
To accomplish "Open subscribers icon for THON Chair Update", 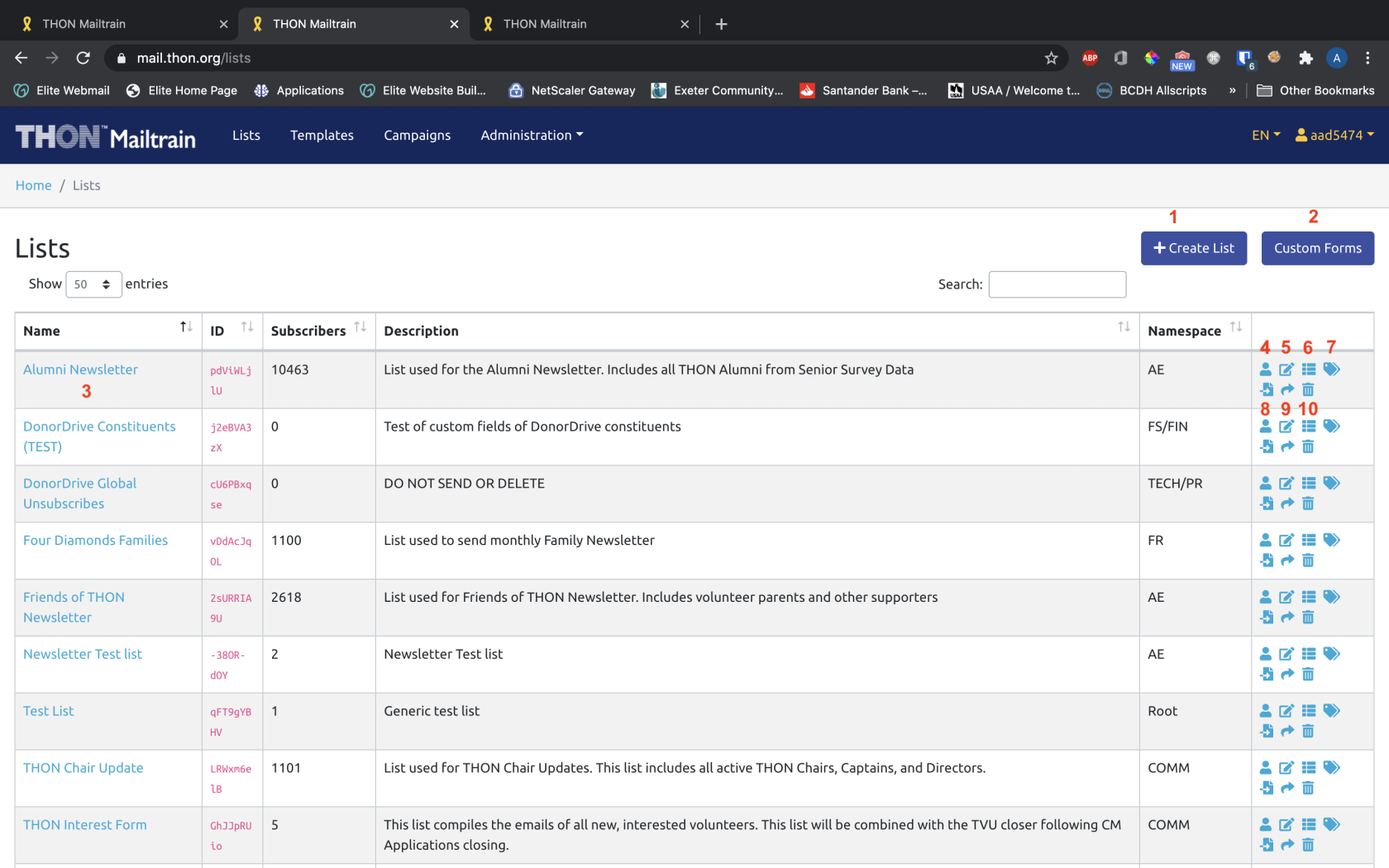I will coord(1266,768).
